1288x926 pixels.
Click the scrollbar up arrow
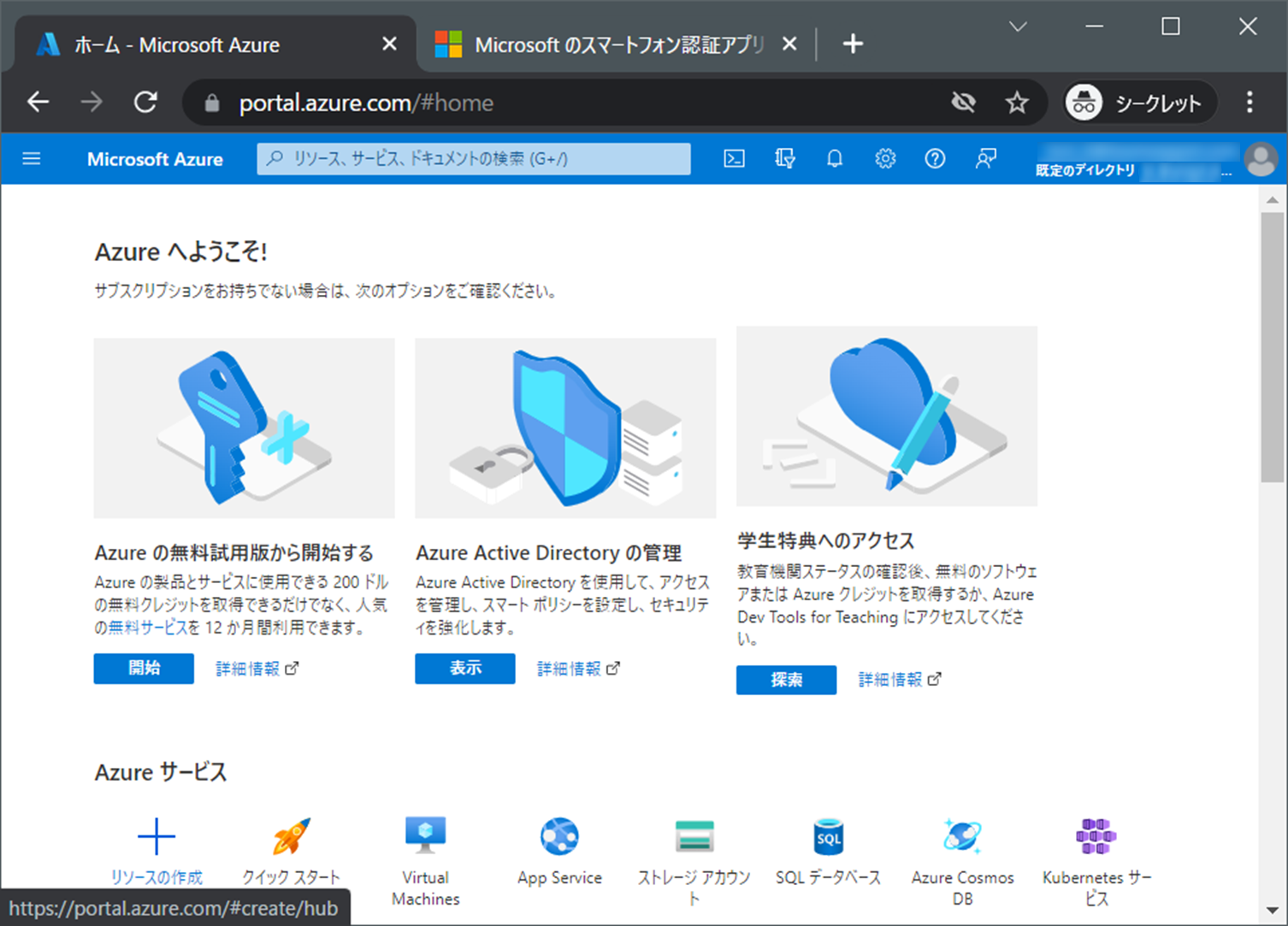(x=1273, y=200)
